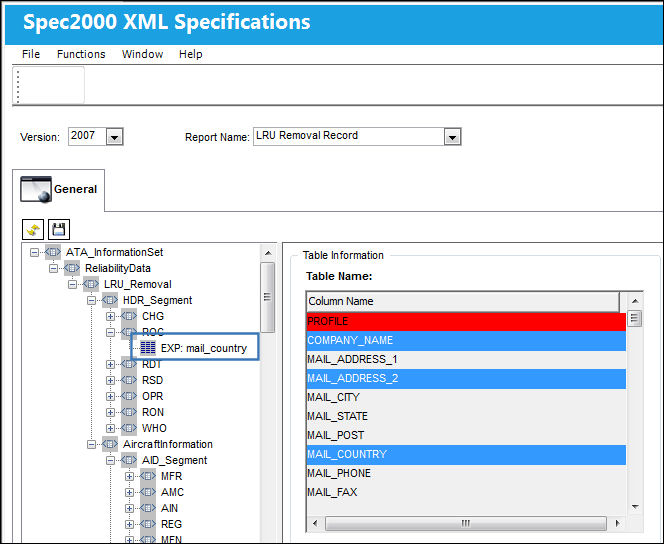664x544 pixels.
Task: Collapse the HDR_Segment node
Action: [x=91, y=301]
